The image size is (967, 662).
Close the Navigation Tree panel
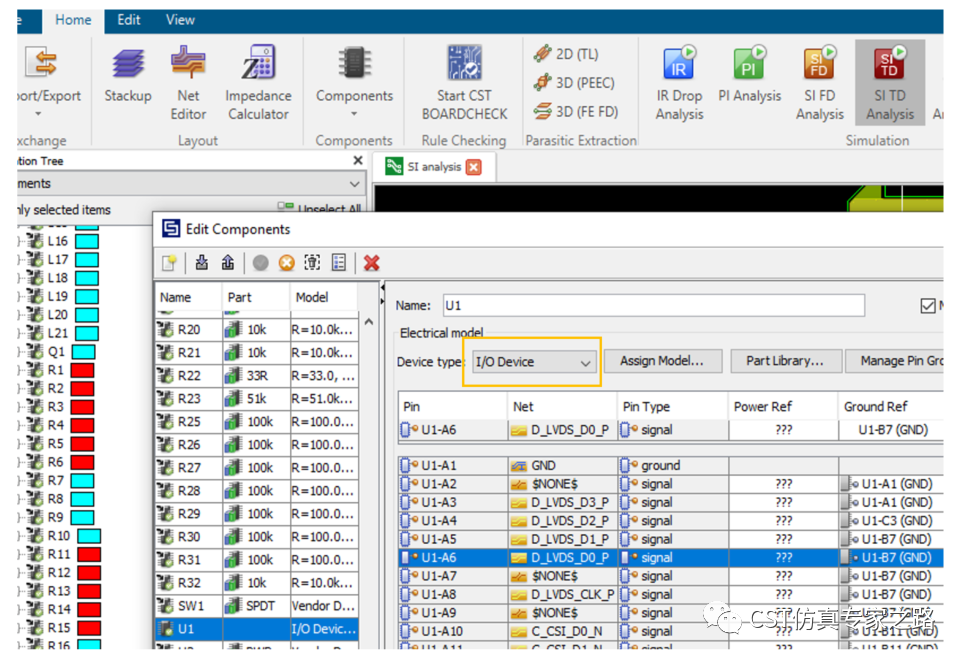coord(358,160)
